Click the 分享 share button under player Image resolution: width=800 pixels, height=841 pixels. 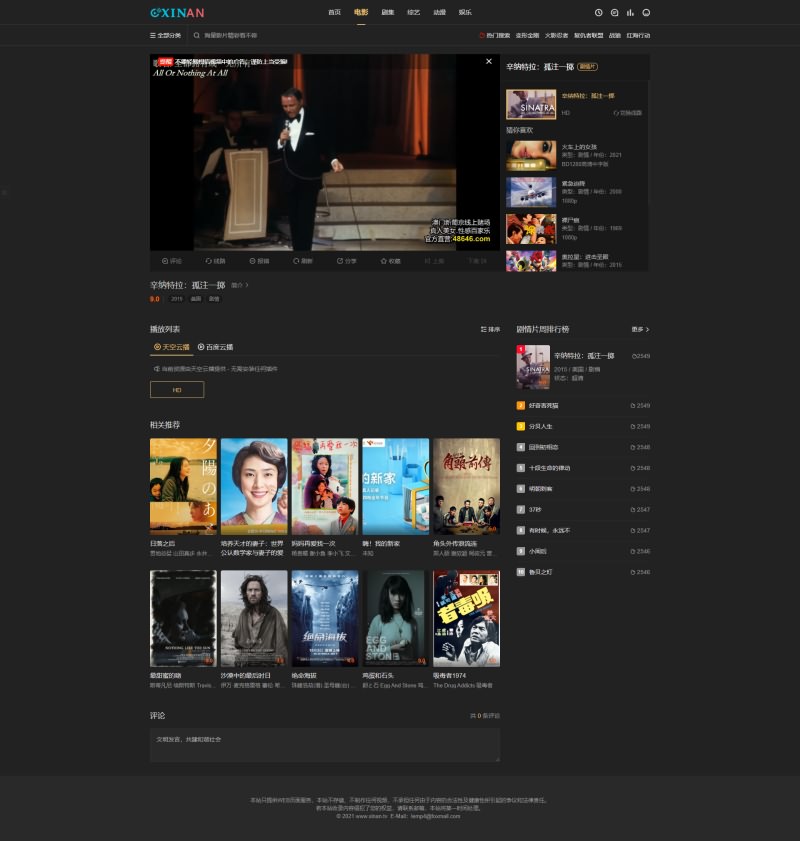[x=346, y=261]
